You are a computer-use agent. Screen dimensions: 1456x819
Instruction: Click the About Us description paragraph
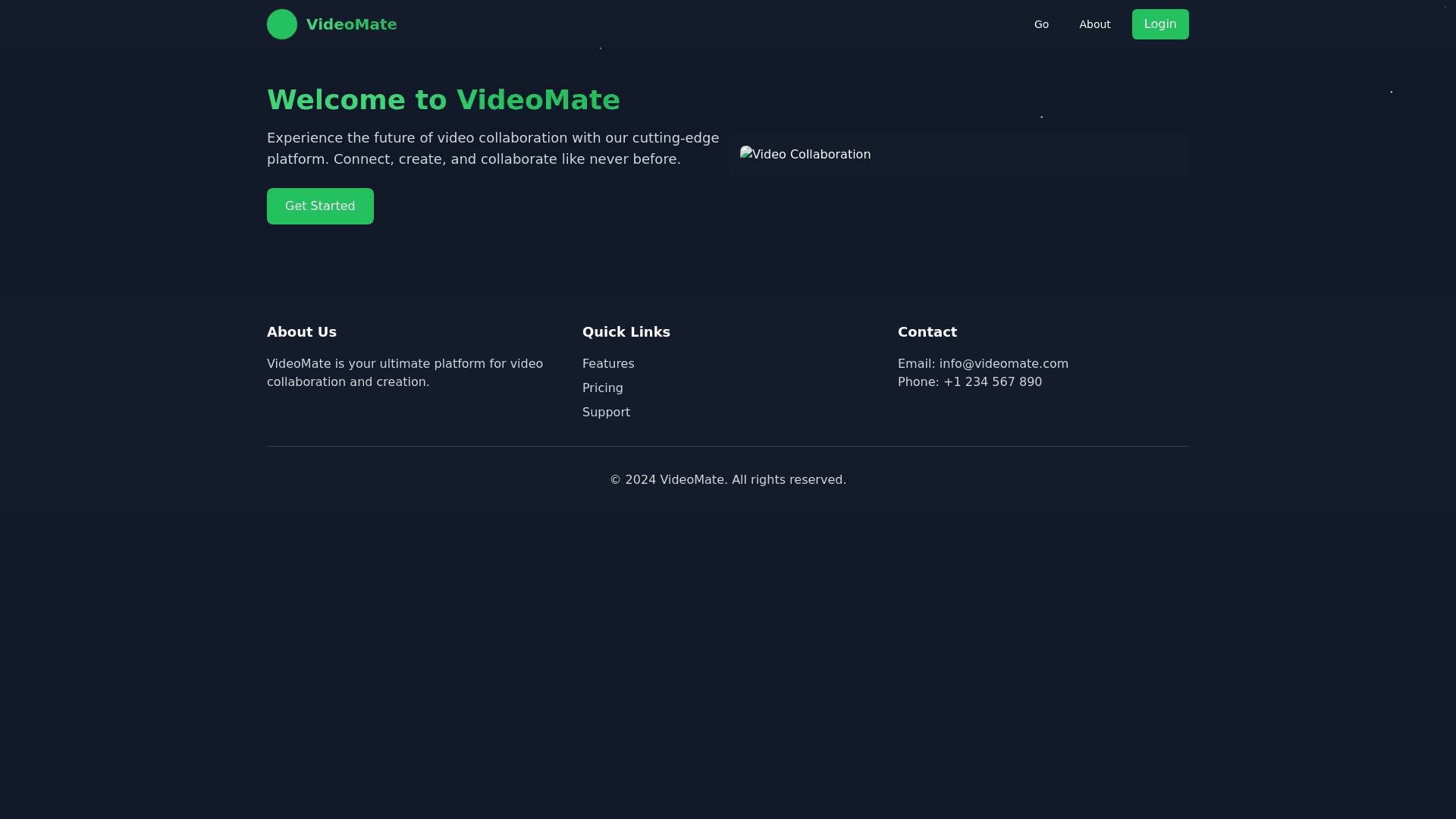click(x=404, y=373)
